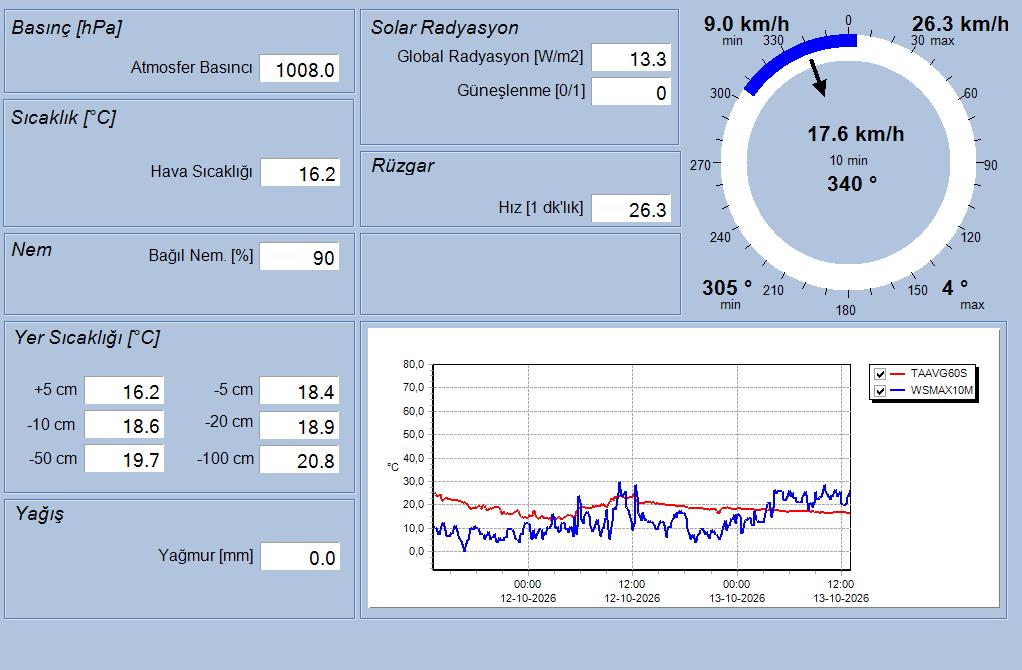
Task: Click the 00:00 12-10-2026 axis label
Action: [x=528, y=591]
